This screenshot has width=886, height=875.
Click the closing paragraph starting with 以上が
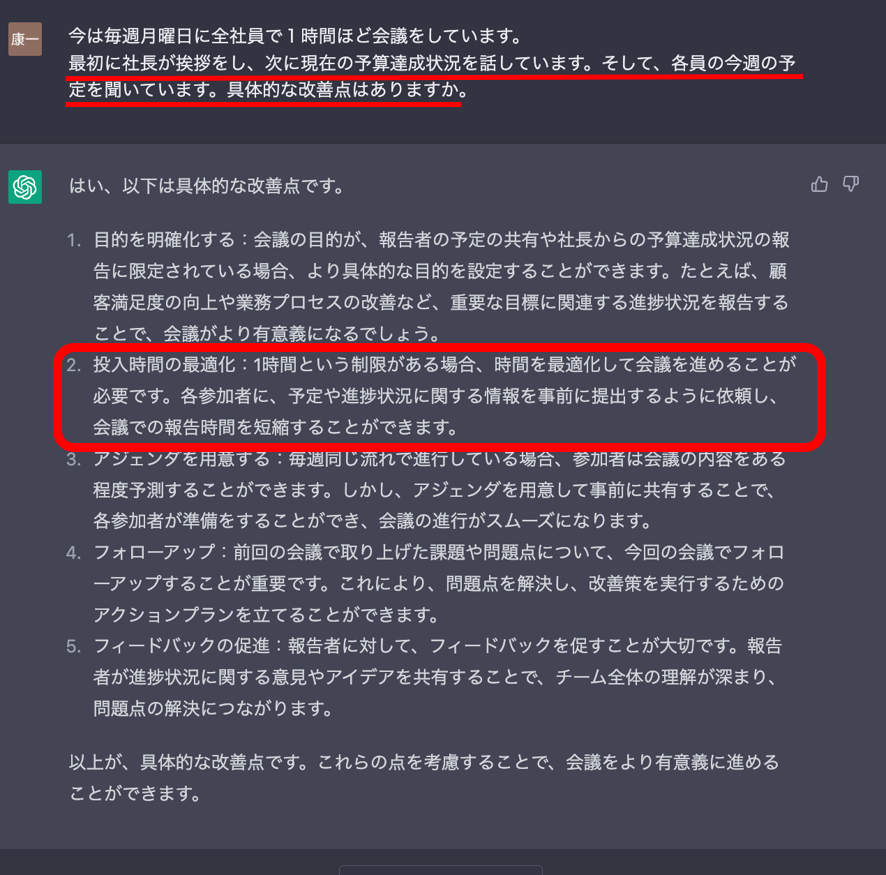click(424, 778)
